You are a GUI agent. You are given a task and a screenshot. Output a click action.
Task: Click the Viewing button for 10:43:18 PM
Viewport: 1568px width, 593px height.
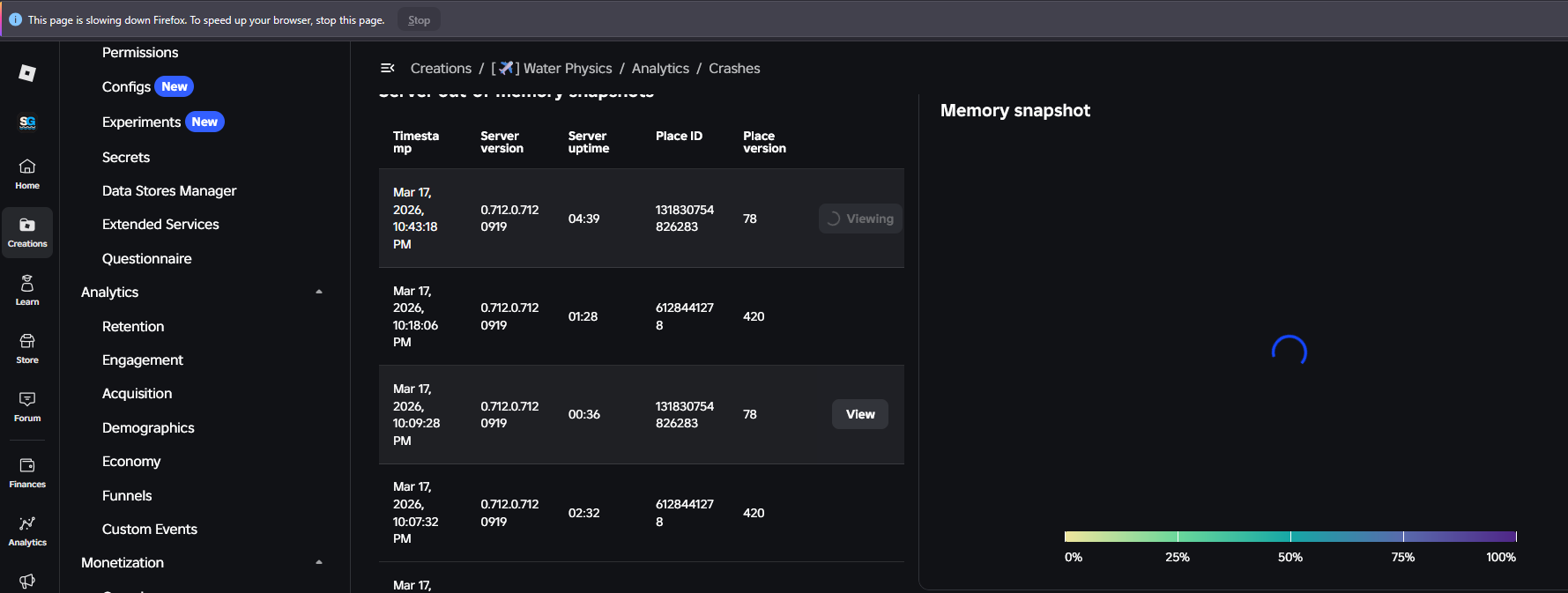pyautogui.click(x=860, y=219)
